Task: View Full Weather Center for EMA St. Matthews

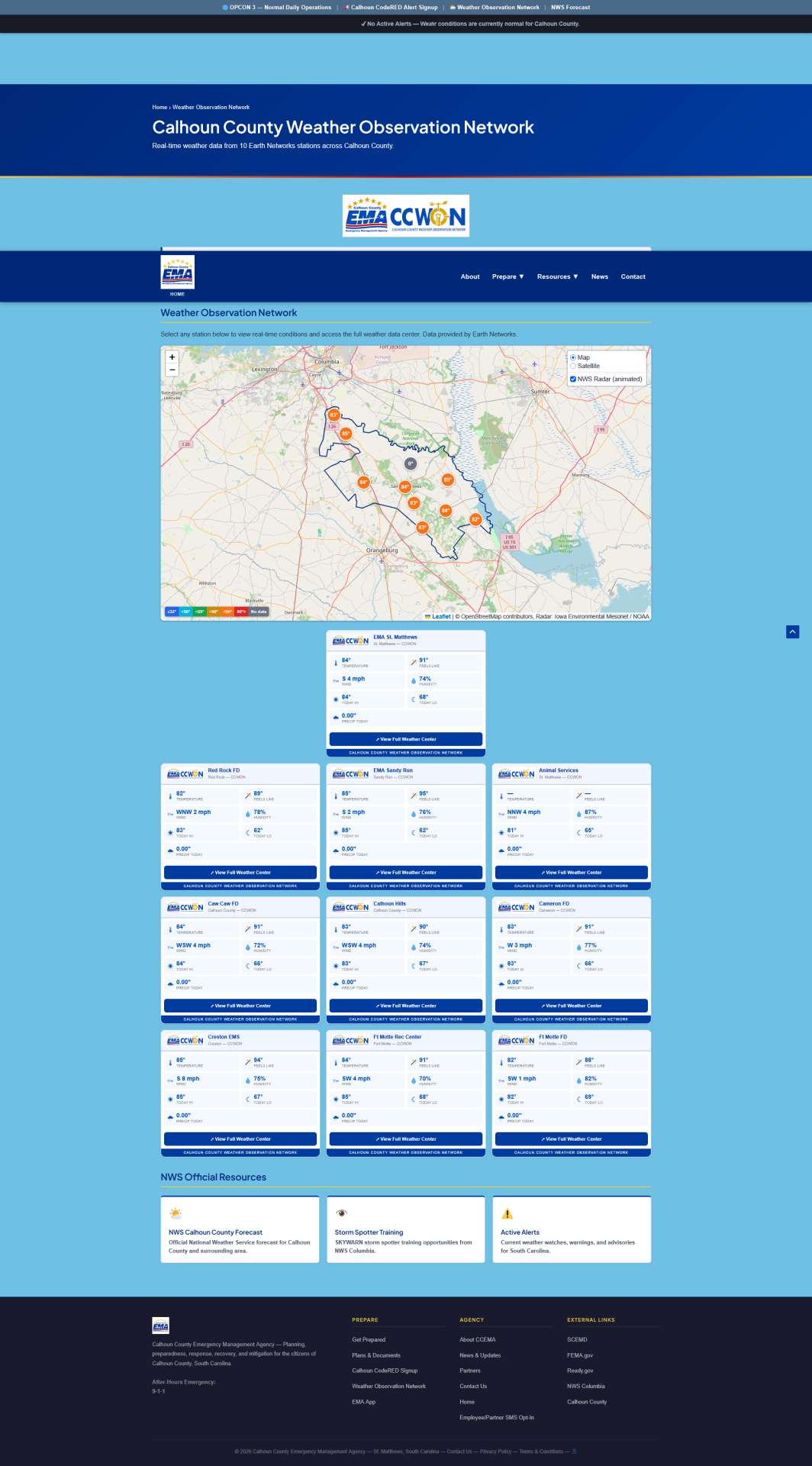Action: click(406, 739)
